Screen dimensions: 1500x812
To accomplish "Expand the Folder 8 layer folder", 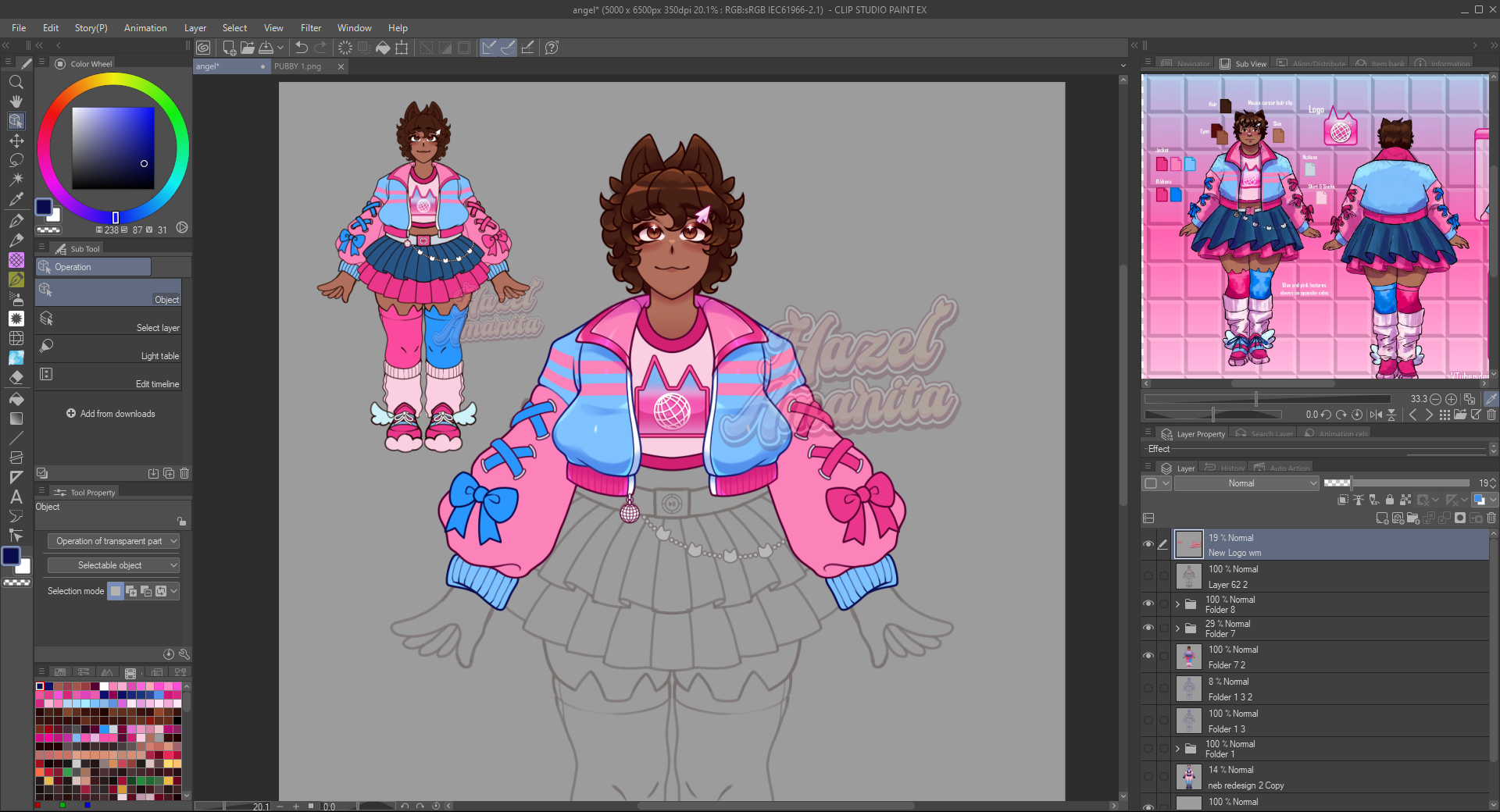I will point(1177,604).
